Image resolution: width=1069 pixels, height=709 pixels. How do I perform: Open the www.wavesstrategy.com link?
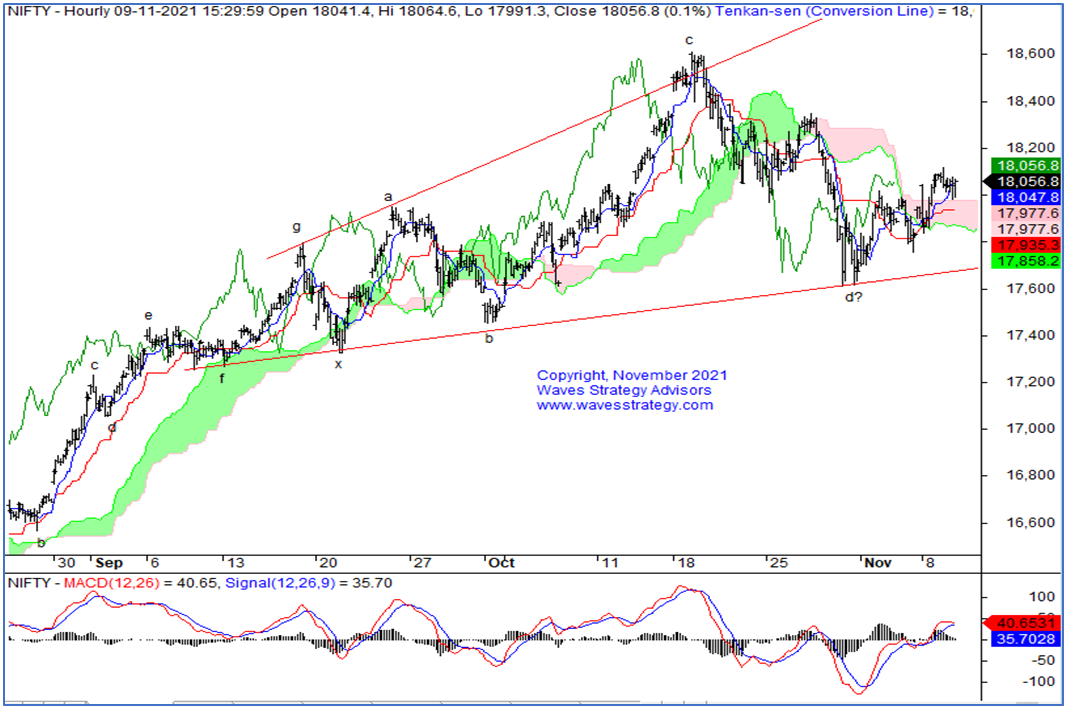[x=624, y=405]
